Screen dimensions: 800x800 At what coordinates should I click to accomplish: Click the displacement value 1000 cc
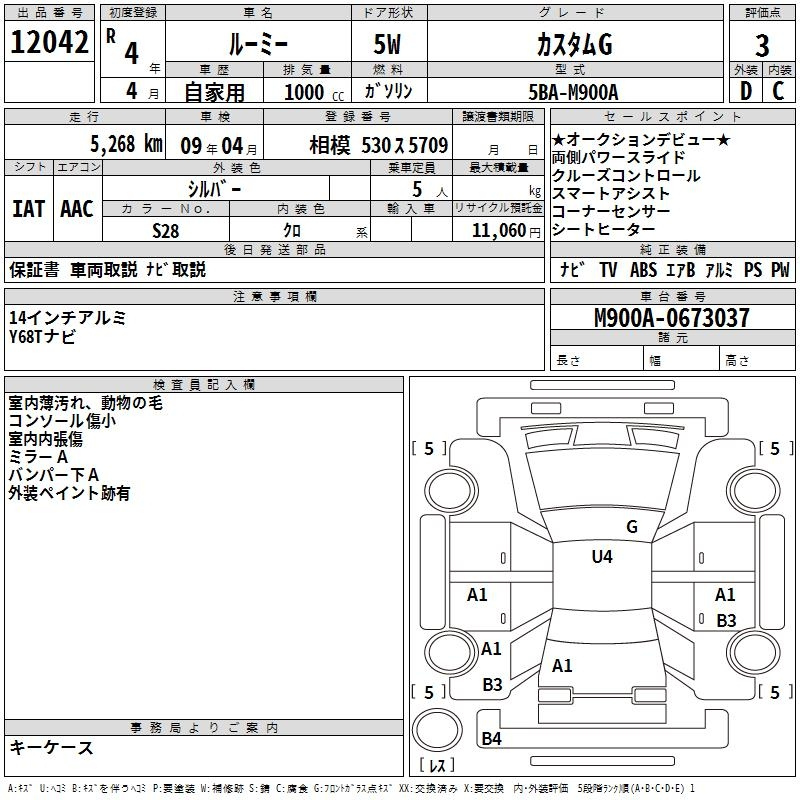[x=314, y=92]
